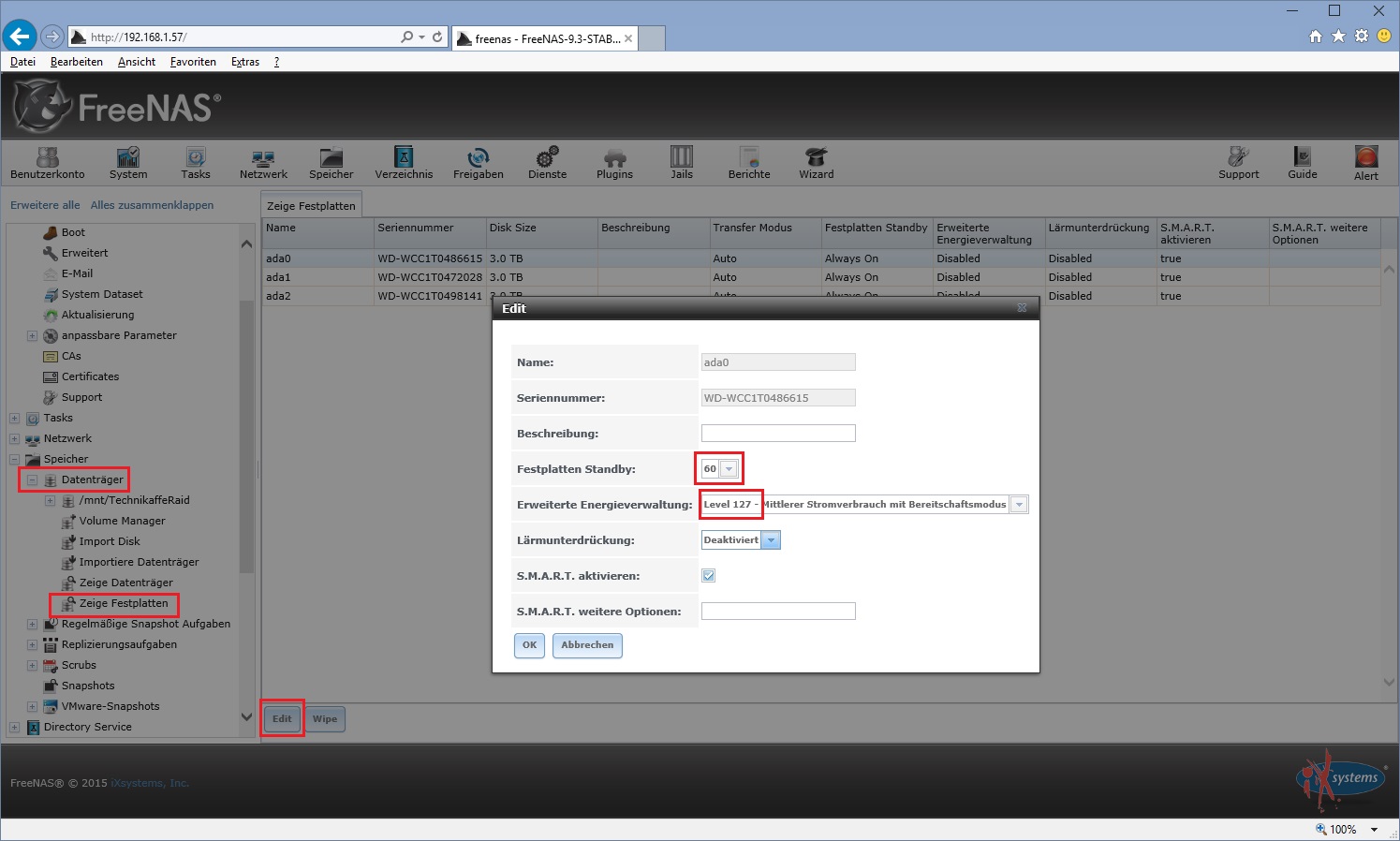Image resolution: width=1400 pixels, height=841 pixels.
Task: Open the Support toolbar icon
Action: pyautogui.click(x=1239, y=163)
